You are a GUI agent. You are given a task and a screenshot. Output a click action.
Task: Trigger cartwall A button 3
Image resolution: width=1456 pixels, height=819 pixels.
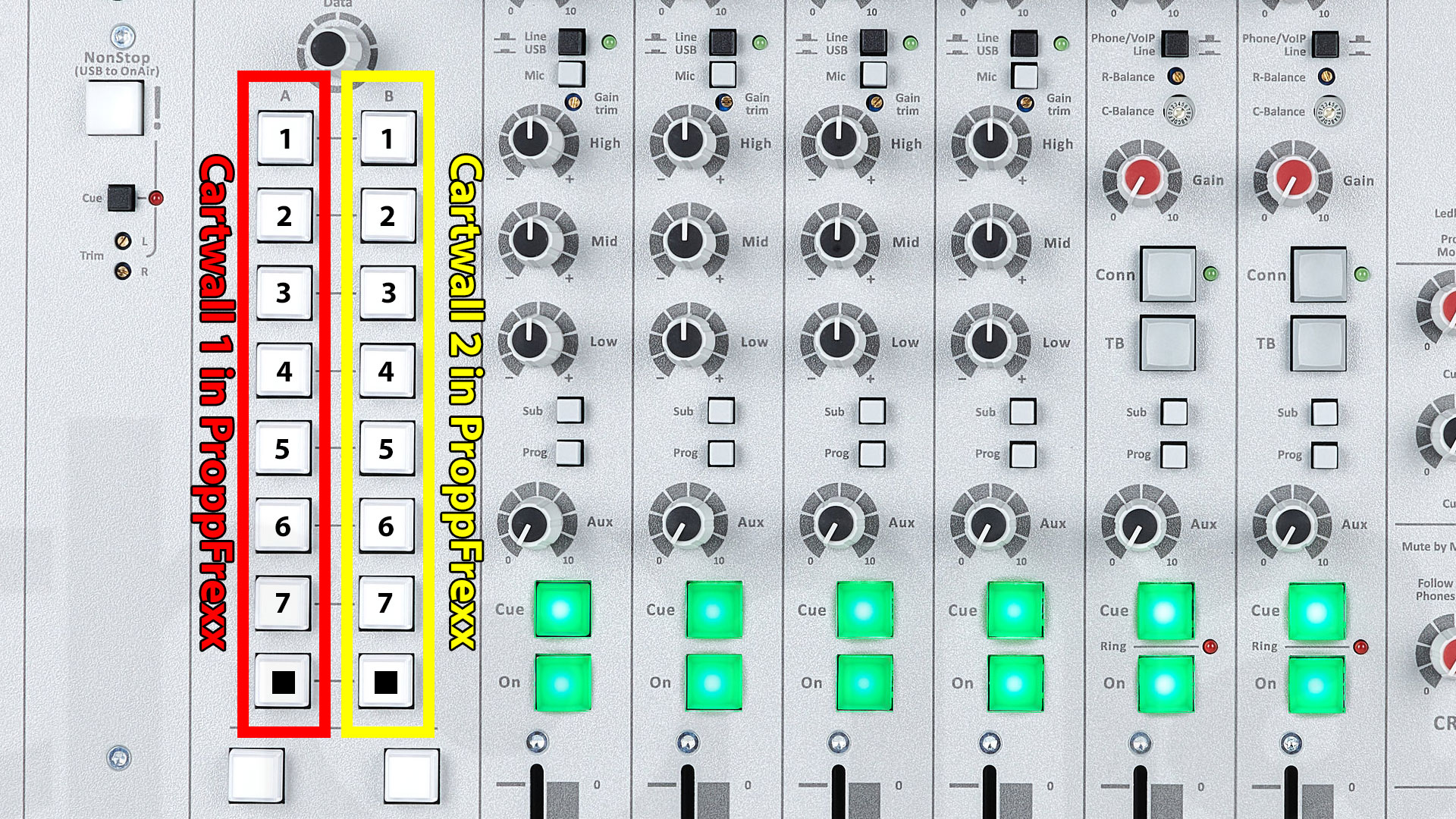[x=284, y=293]
